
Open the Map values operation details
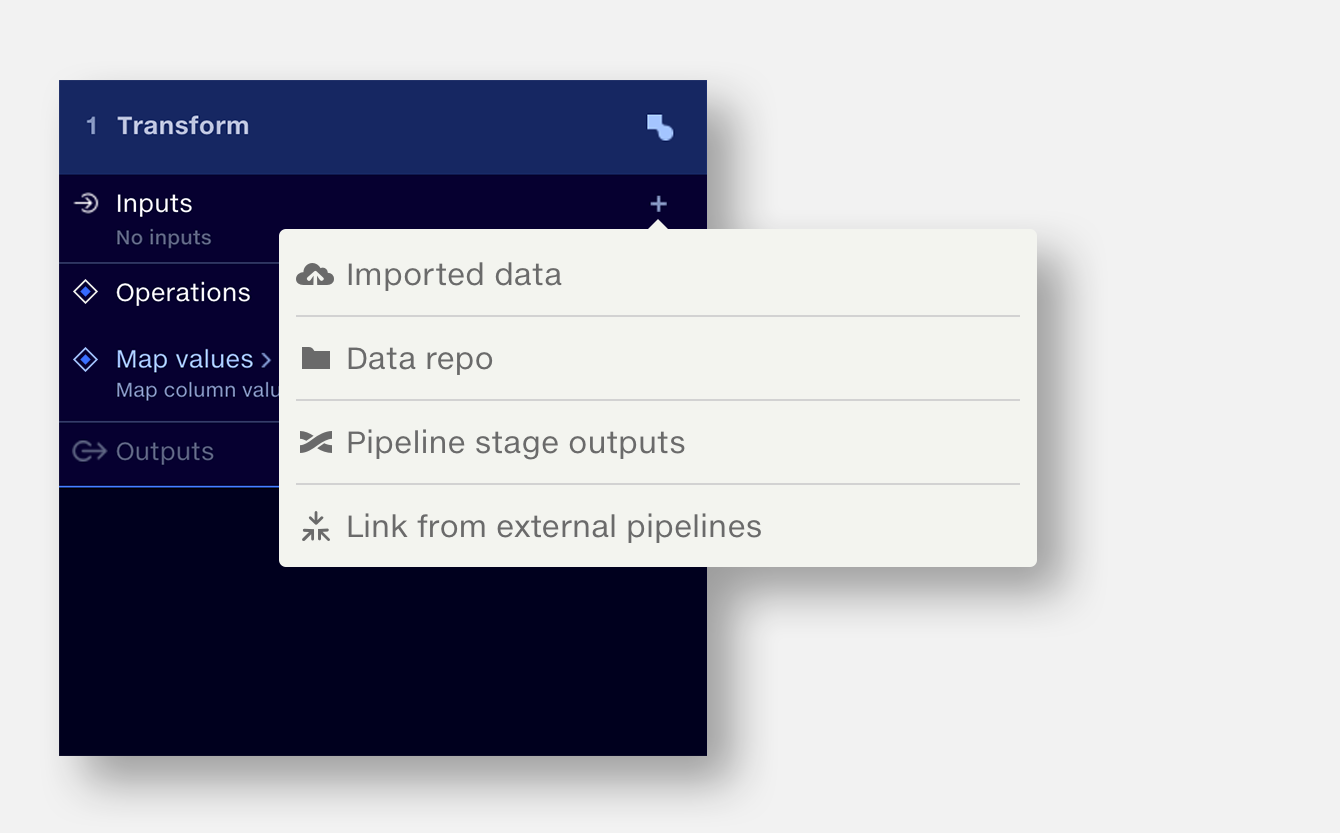pos(183,359)
